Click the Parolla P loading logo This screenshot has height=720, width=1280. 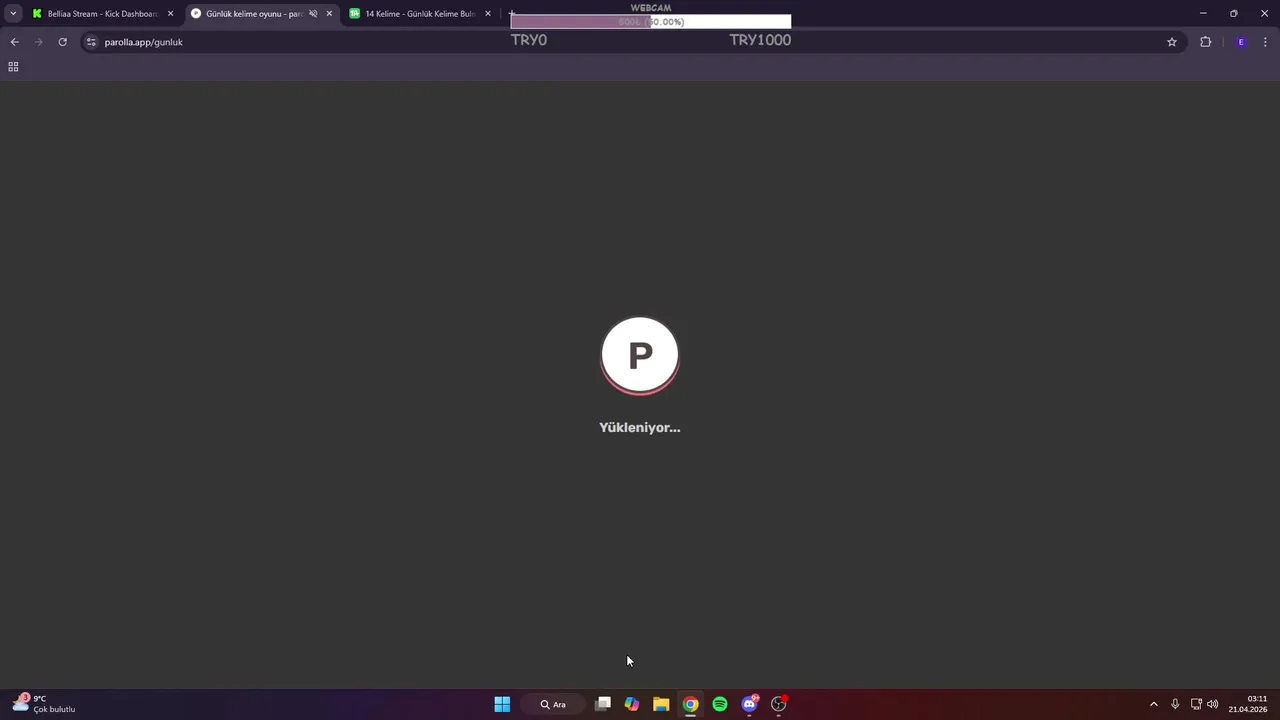pos(640,355)
